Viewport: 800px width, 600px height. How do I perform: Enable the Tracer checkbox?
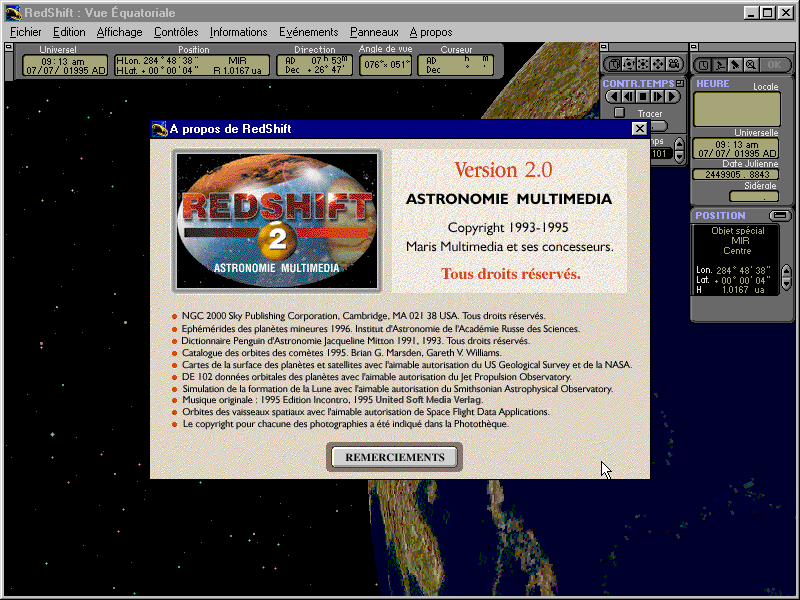pyautogui.click(x=619, y=113)
